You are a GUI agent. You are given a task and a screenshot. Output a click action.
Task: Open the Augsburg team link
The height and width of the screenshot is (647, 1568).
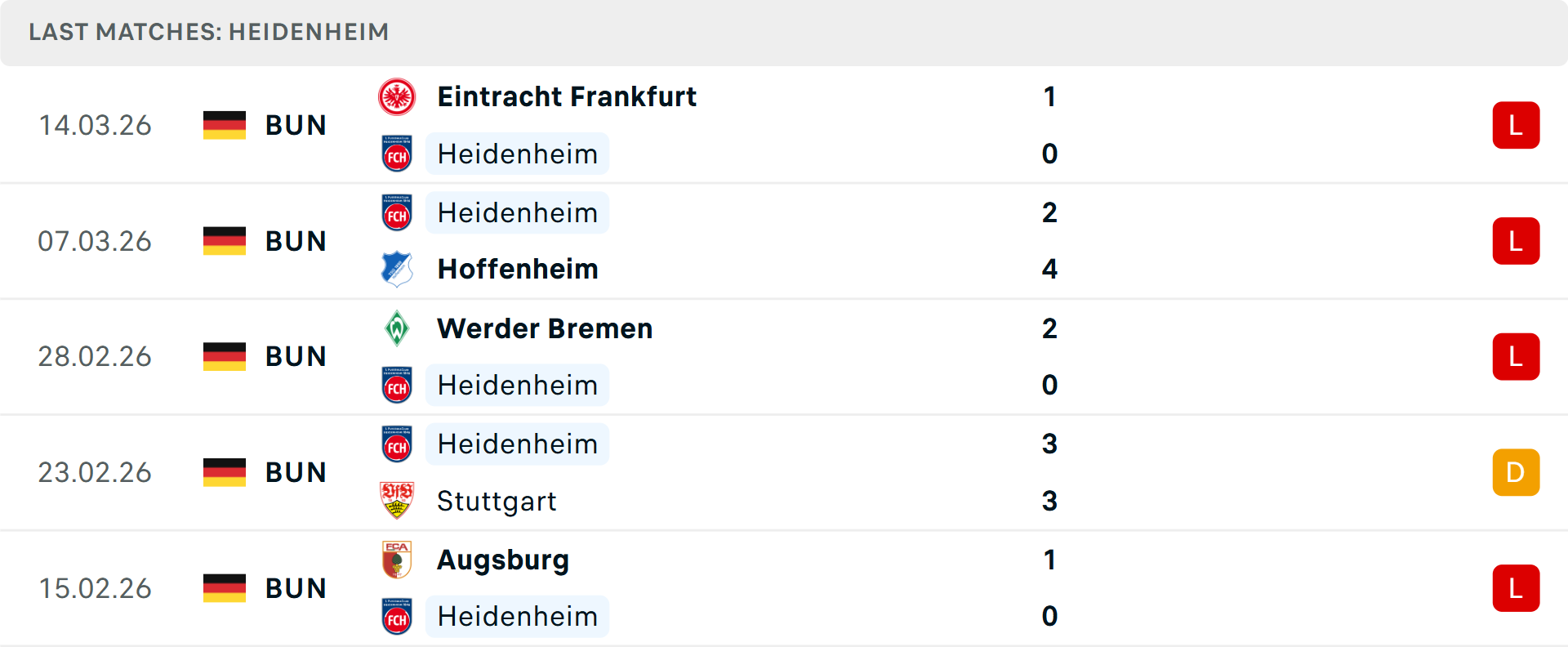pos(503,560)
